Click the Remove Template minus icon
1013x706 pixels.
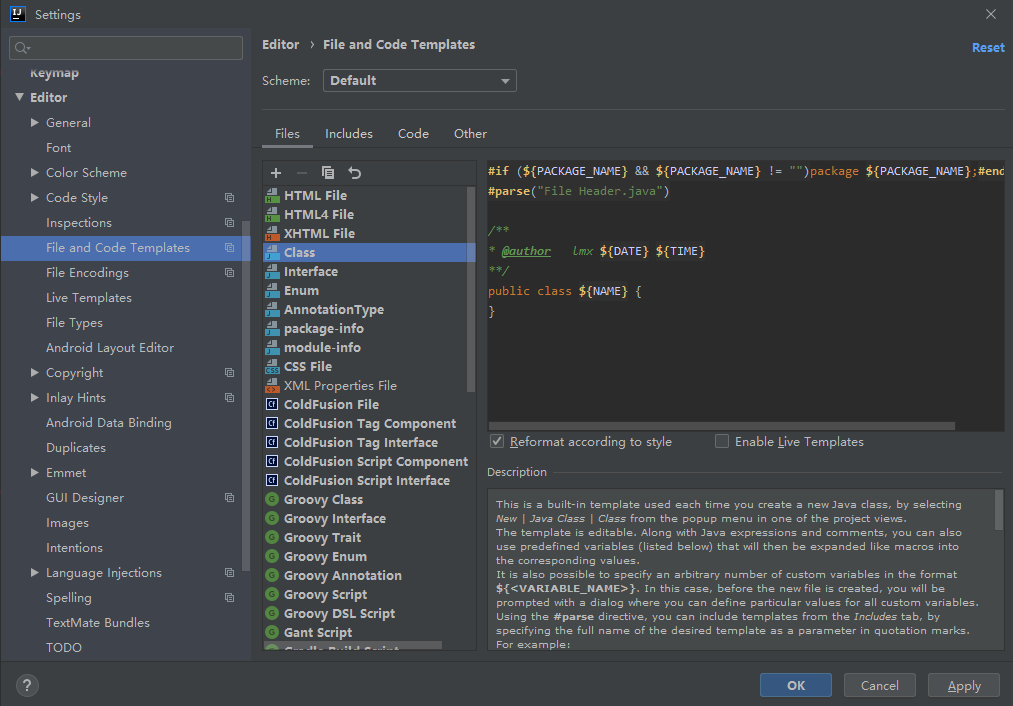(x=302, y=172)
